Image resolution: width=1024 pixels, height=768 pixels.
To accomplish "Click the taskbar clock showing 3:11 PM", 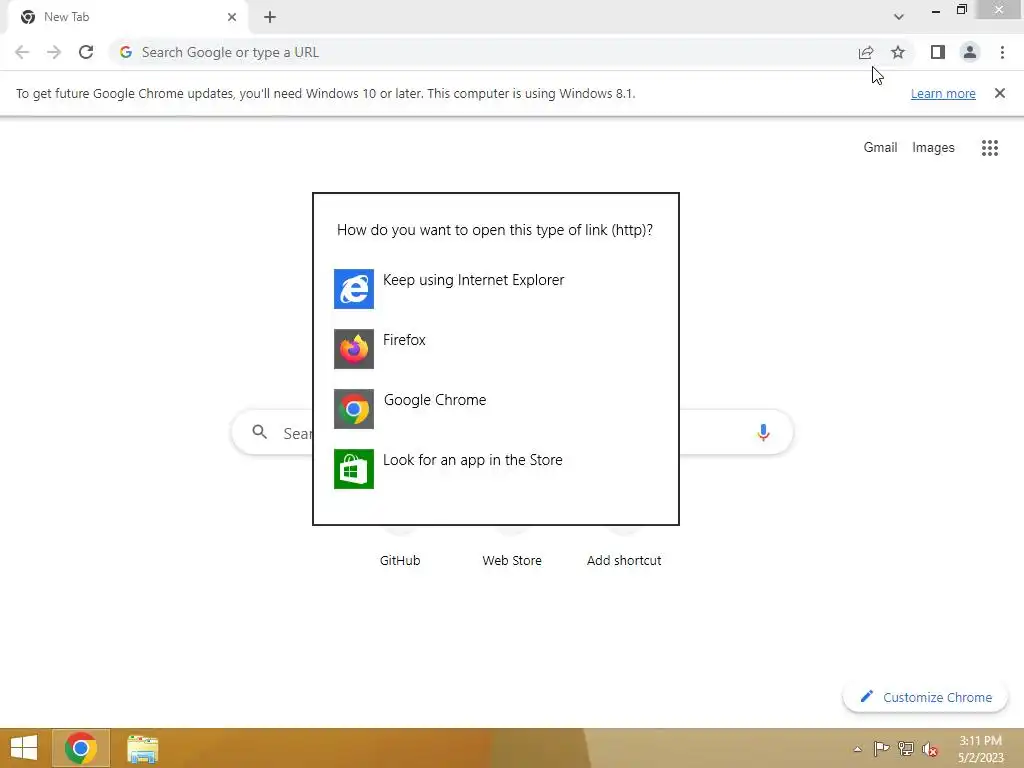I will pos(980,749).
